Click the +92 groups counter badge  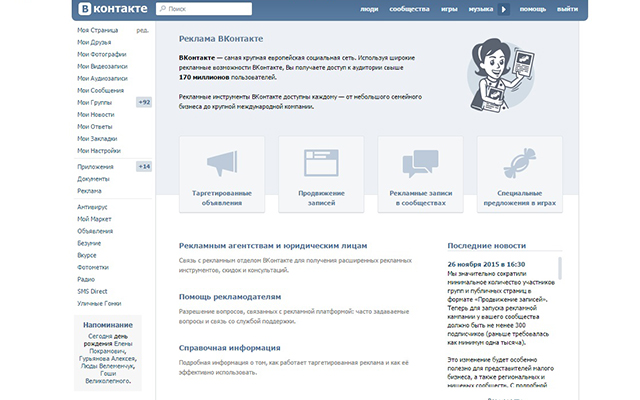pyautogui.click(x=144, y=102)
